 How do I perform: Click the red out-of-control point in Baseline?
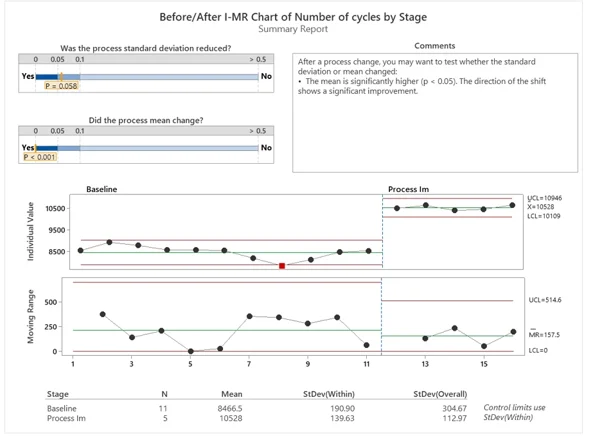pyautogui.click(x=282, y=266)
